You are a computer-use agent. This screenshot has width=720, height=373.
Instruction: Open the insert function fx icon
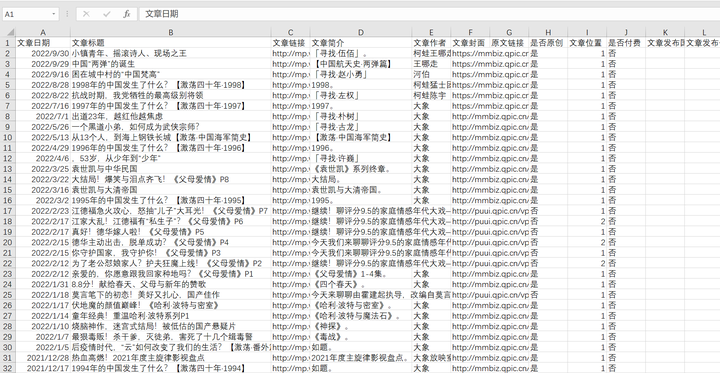(127, 14)
